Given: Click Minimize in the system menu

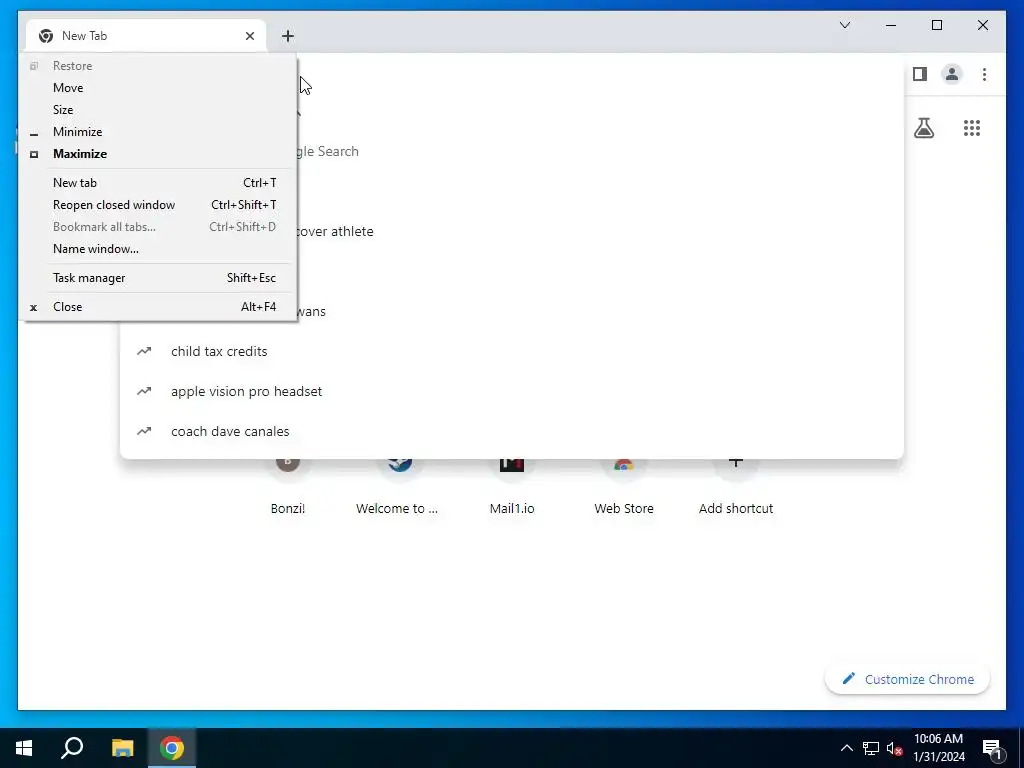Looking at the screenshot, I should tap(157, 132).
